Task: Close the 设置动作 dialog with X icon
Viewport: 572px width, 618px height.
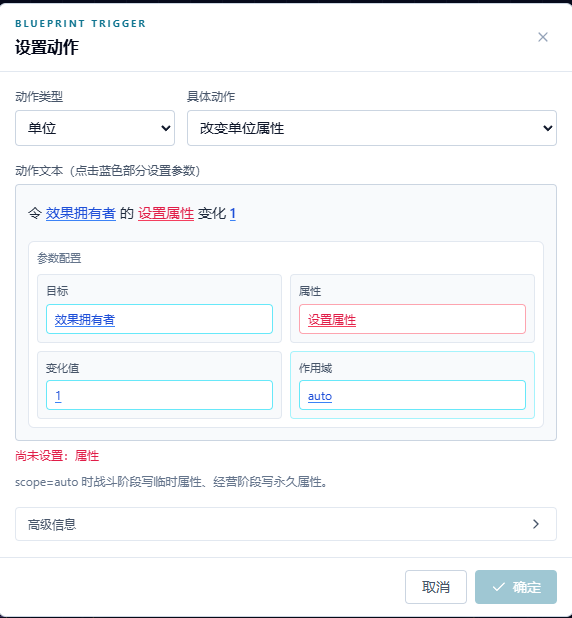Action: click(543, 37)
